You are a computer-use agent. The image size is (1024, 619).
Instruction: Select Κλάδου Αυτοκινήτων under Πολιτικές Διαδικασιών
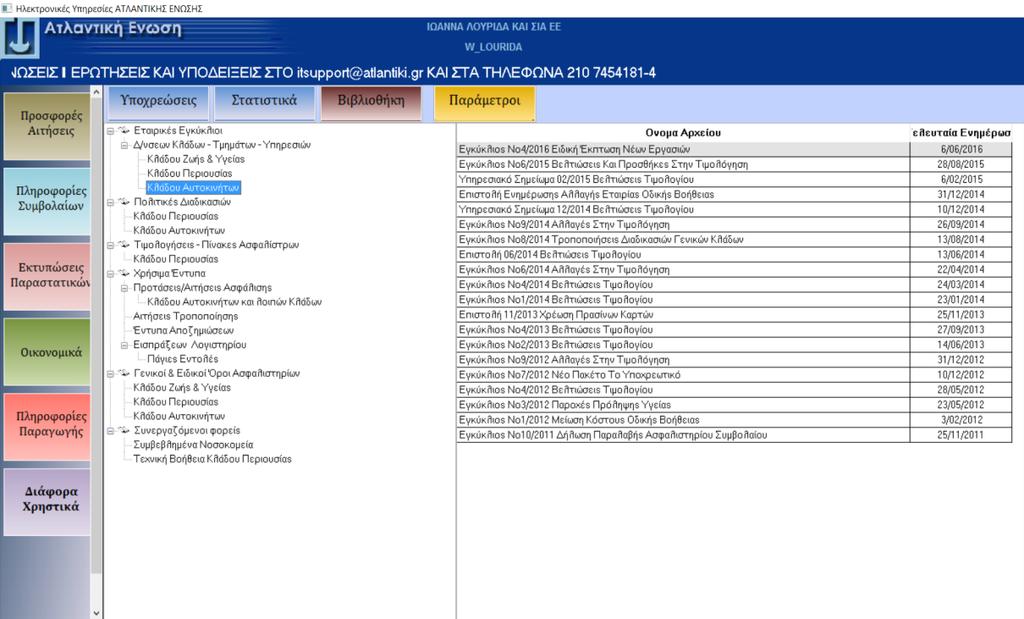click(179, 231)
